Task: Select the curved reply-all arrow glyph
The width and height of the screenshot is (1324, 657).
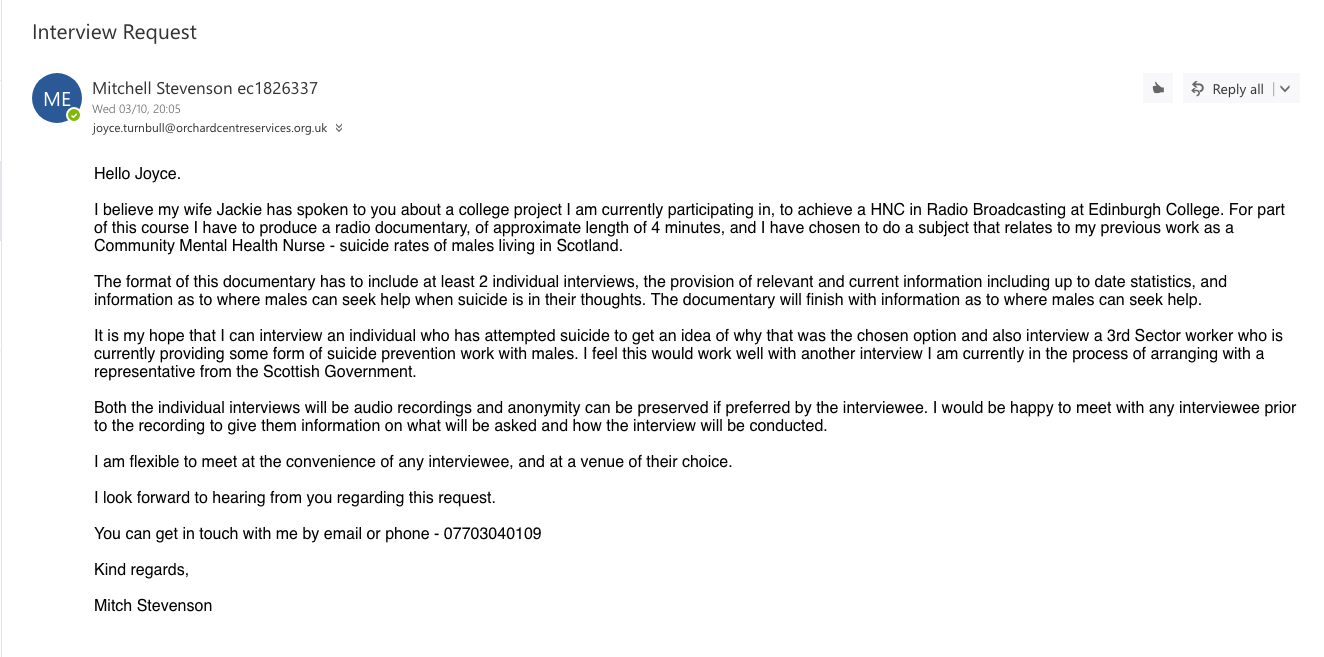Action: pos(1197,88)
